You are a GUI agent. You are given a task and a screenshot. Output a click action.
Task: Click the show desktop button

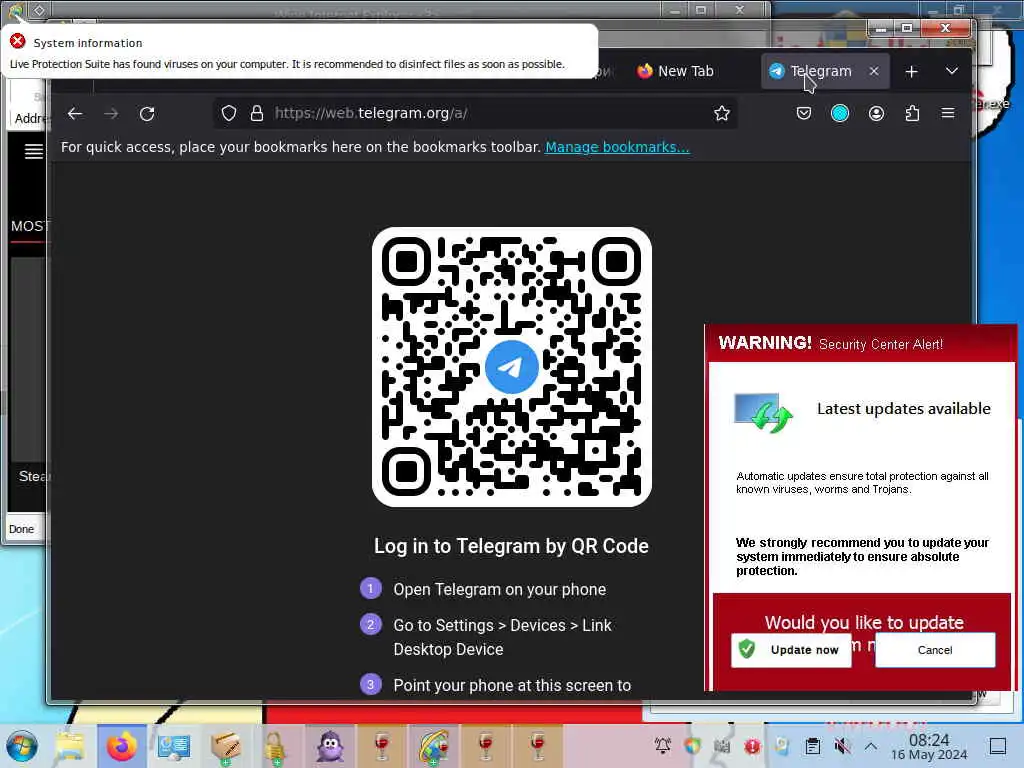(998, 746)
